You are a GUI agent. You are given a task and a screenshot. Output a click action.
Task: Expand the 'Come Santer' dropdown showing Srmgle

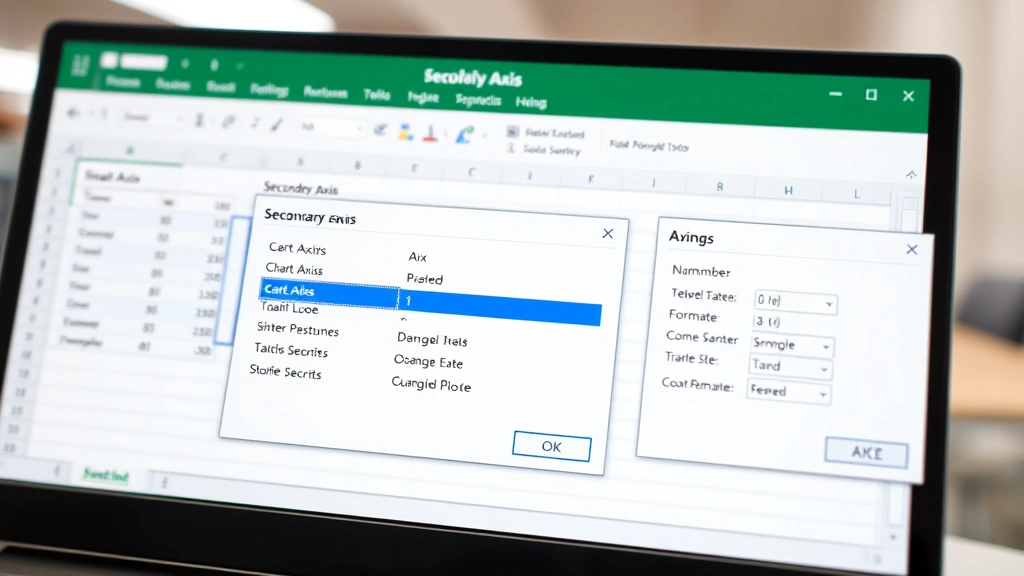(790, 345)
